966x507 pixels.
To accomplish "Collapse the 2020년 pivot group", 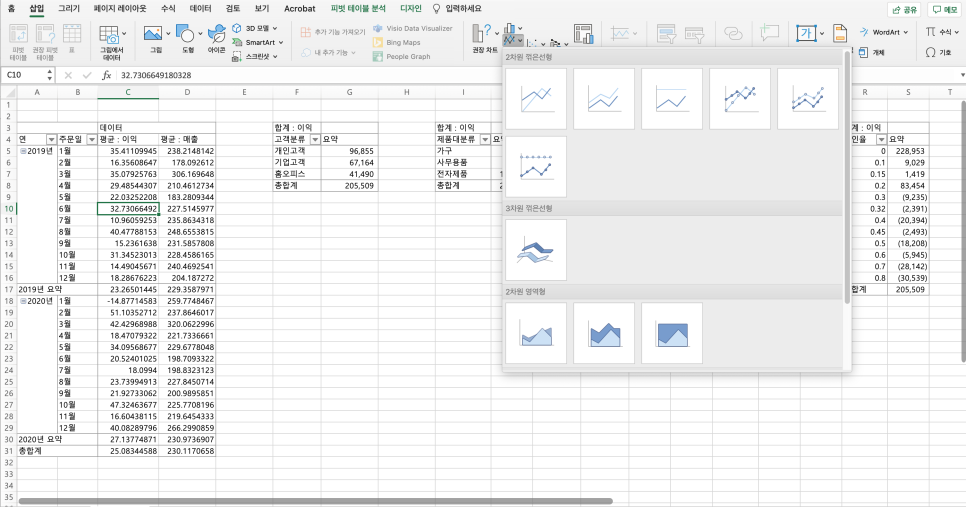I will 23,301.
